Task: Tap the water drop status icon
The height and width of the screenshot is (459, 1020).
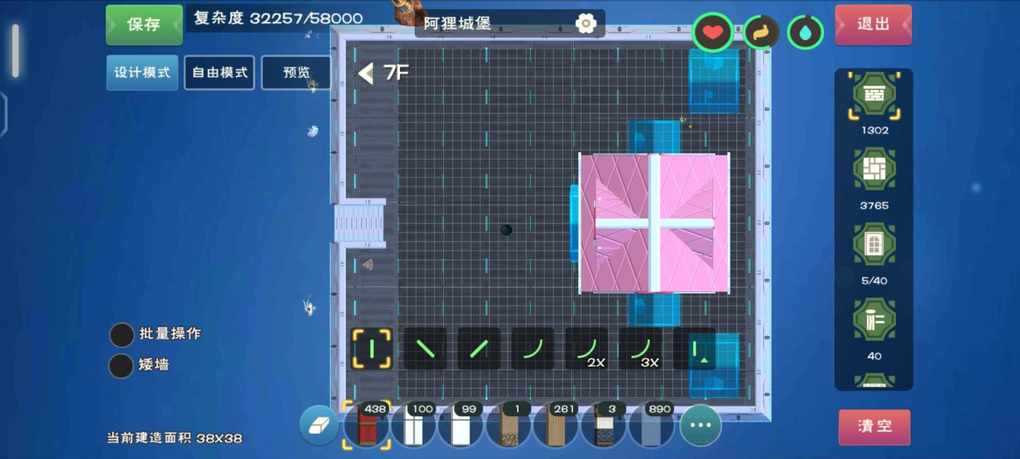Action: [x=805, y=33]
